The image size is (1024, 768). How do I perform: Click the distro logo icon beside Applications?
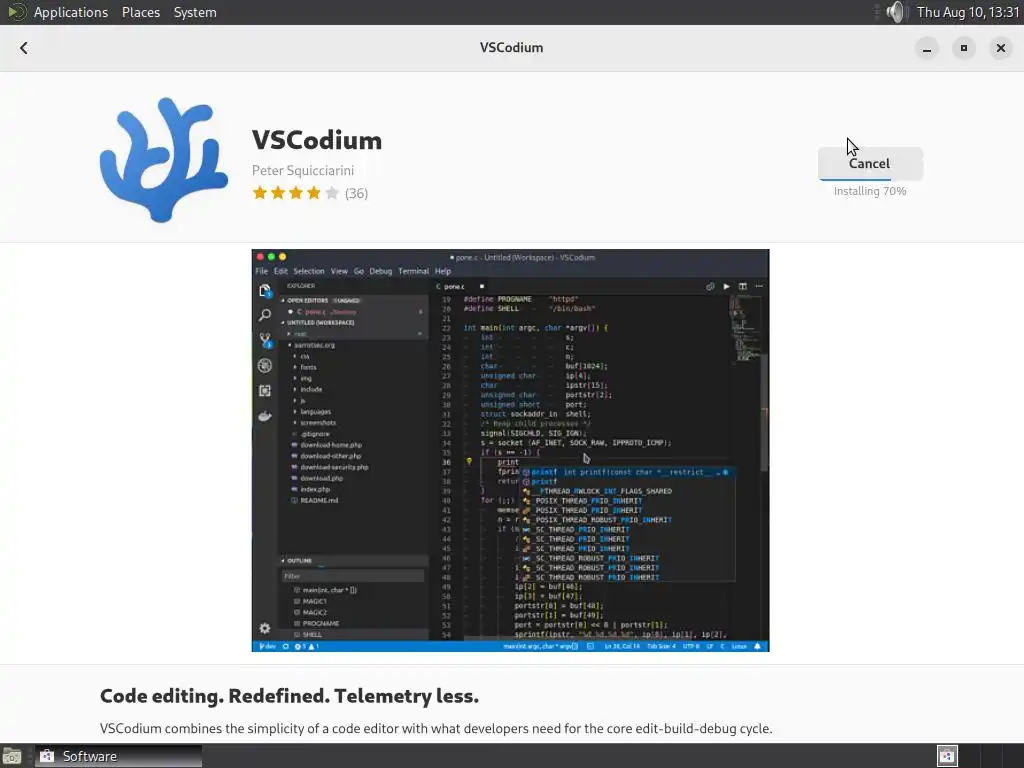click(16, 12)
